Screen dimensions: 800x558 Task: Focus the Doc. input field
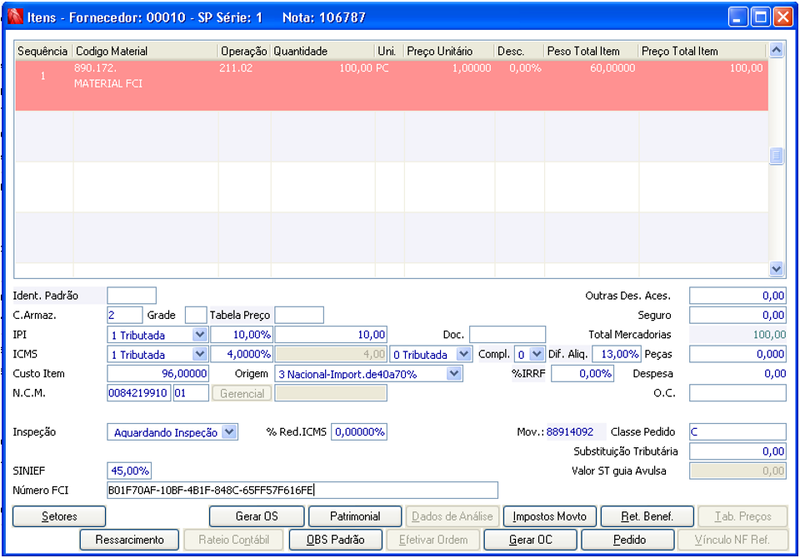coord(507,335)
